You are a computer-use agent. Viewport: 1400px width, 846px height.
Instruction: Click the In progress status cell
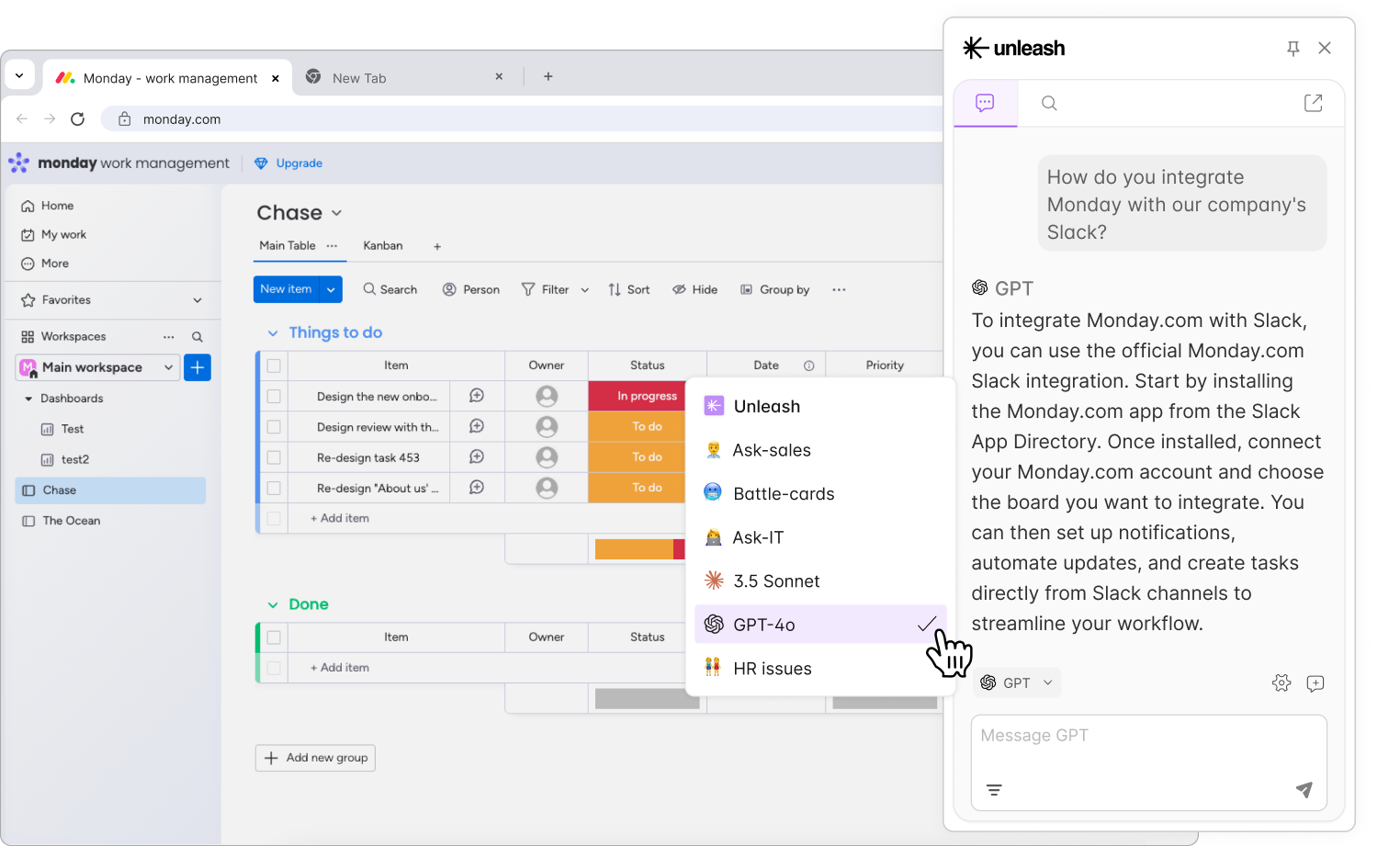(x=638, y=396)
